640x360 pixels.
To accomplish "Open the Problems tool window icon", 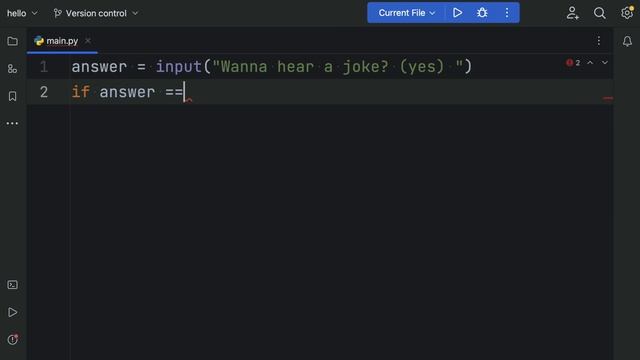I will click(x=13, y=339).
